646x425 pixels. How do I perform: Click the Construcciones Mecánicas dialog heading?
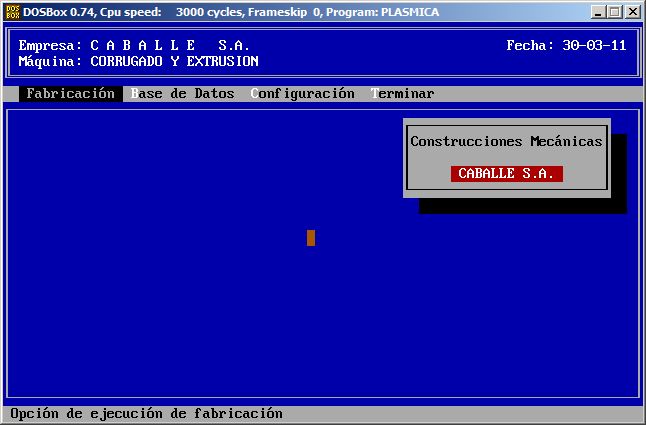[x=506, y=142]
